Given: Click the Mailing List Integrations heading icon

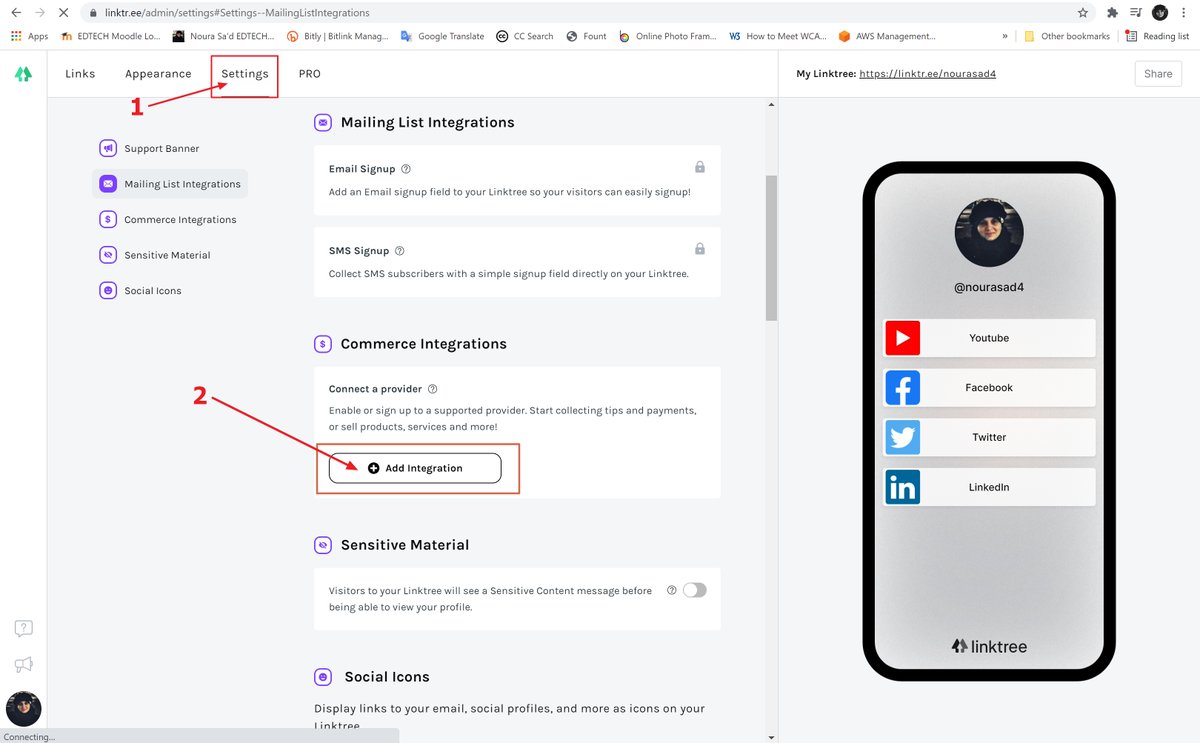Looking at the screenshot, I should tap(323, 123).
